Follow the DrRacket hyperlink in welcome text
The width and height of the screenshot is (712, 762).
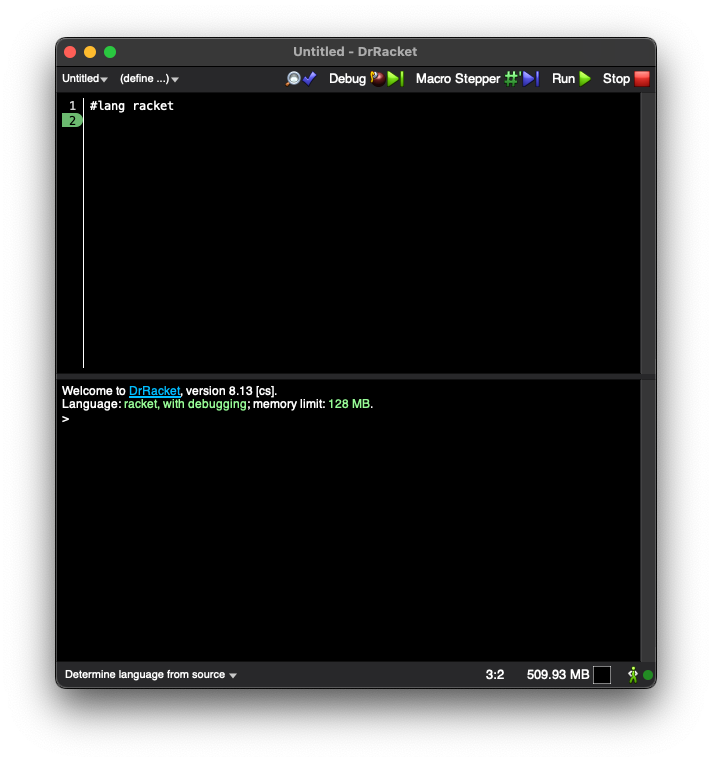(155, 391)
